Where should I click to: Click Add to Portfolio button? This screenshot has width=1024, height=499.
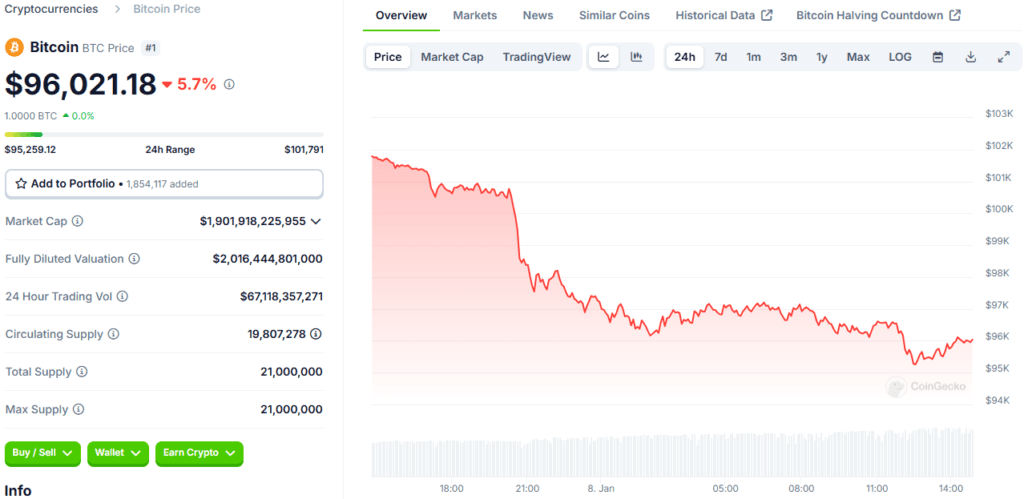pos(164,184)
